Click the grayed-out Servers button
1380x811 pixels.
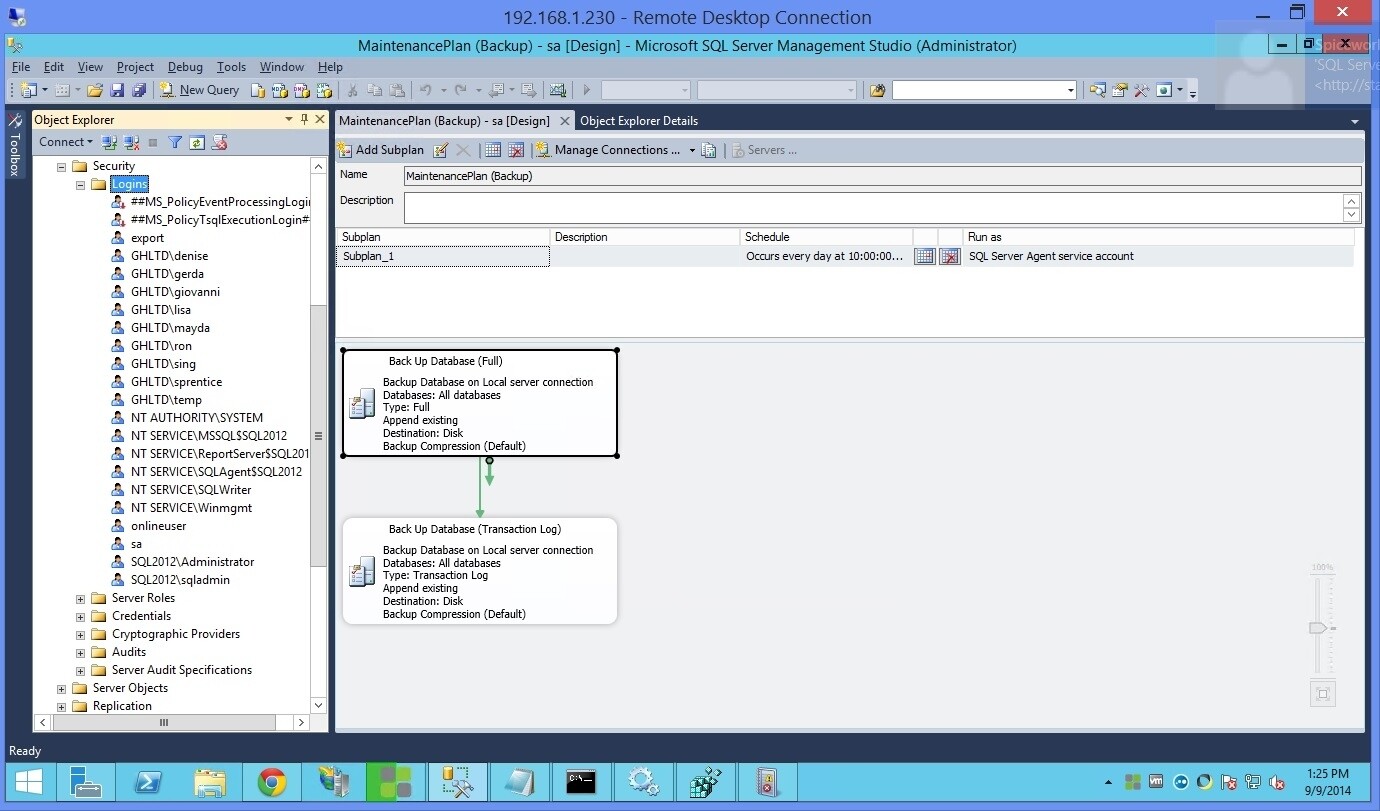tap(765, 149)
